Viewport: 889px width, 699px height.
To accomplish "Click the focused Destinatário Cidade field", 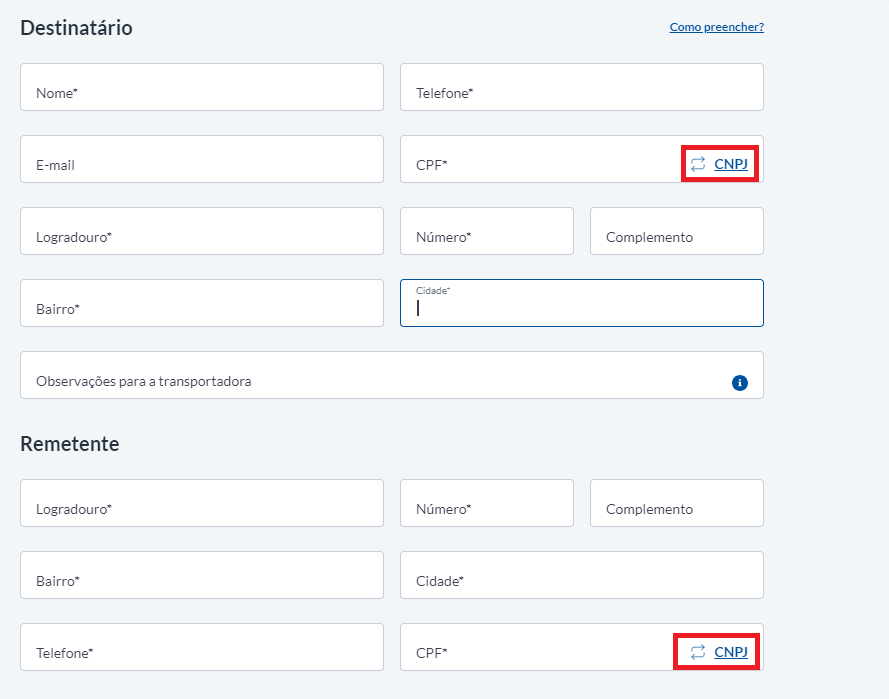I will (x=582, y=303).
